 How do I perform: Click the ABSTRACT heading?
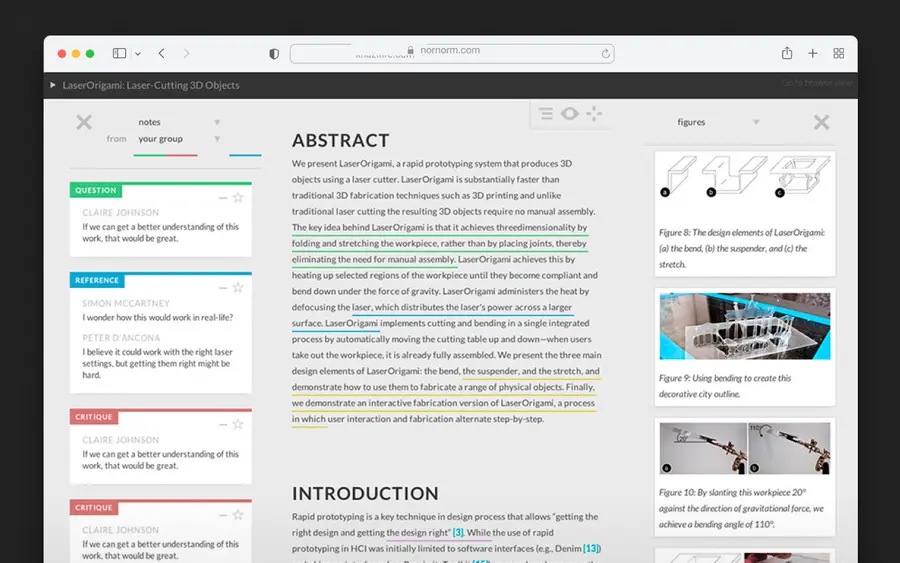tap(340, 140)
